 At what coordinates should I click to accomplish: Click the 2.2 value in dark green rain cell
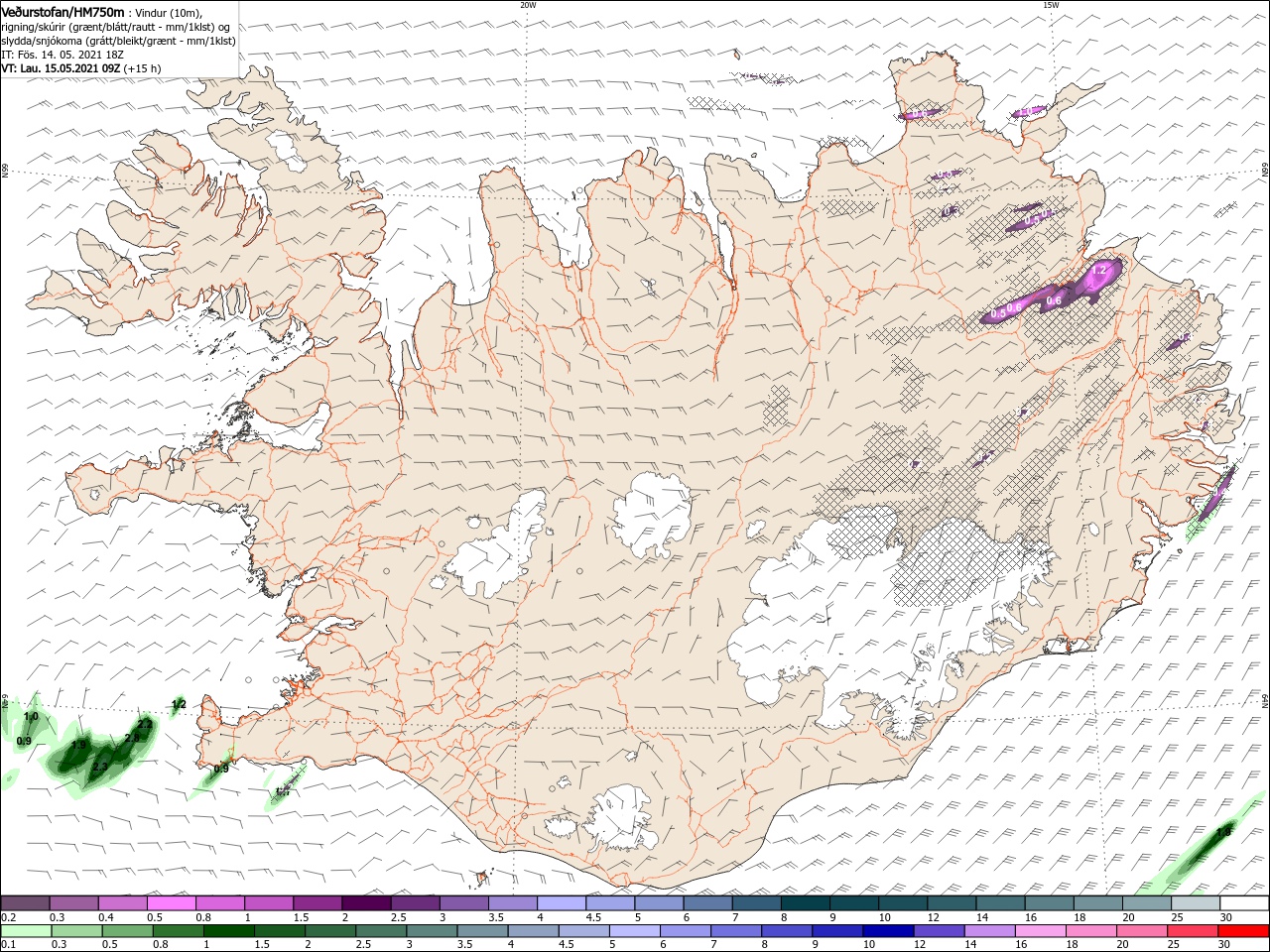145,725
